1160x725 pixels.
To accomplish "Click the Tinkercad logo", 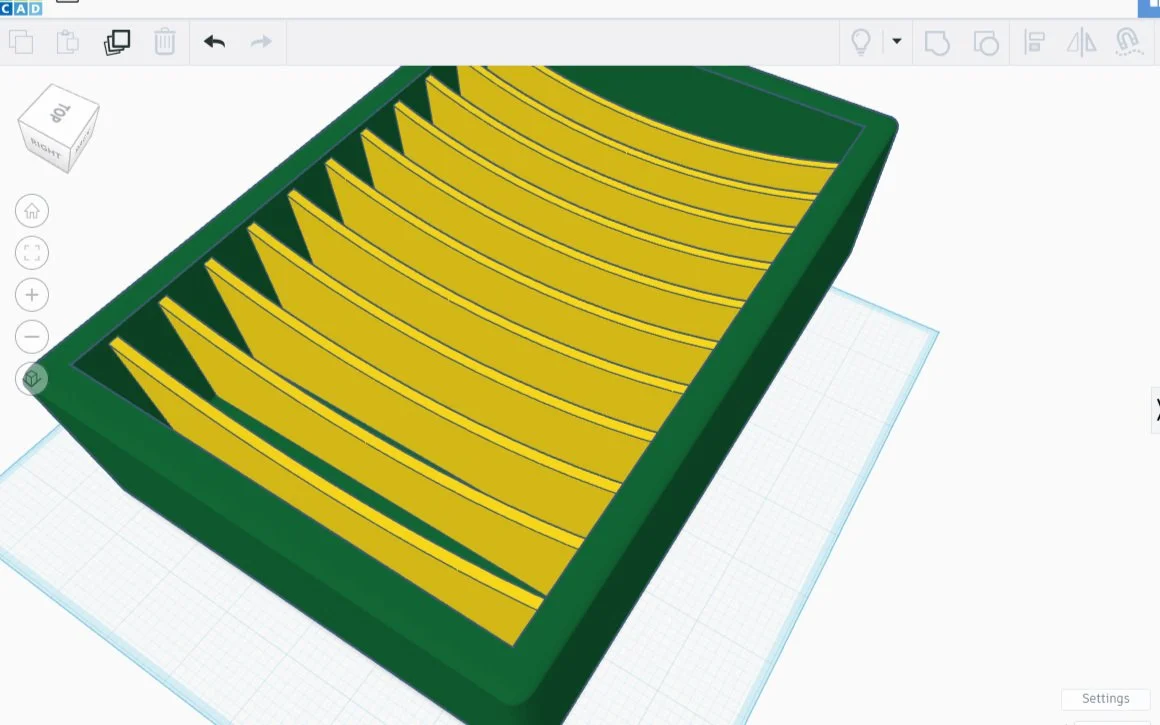I will coord(21,8).
